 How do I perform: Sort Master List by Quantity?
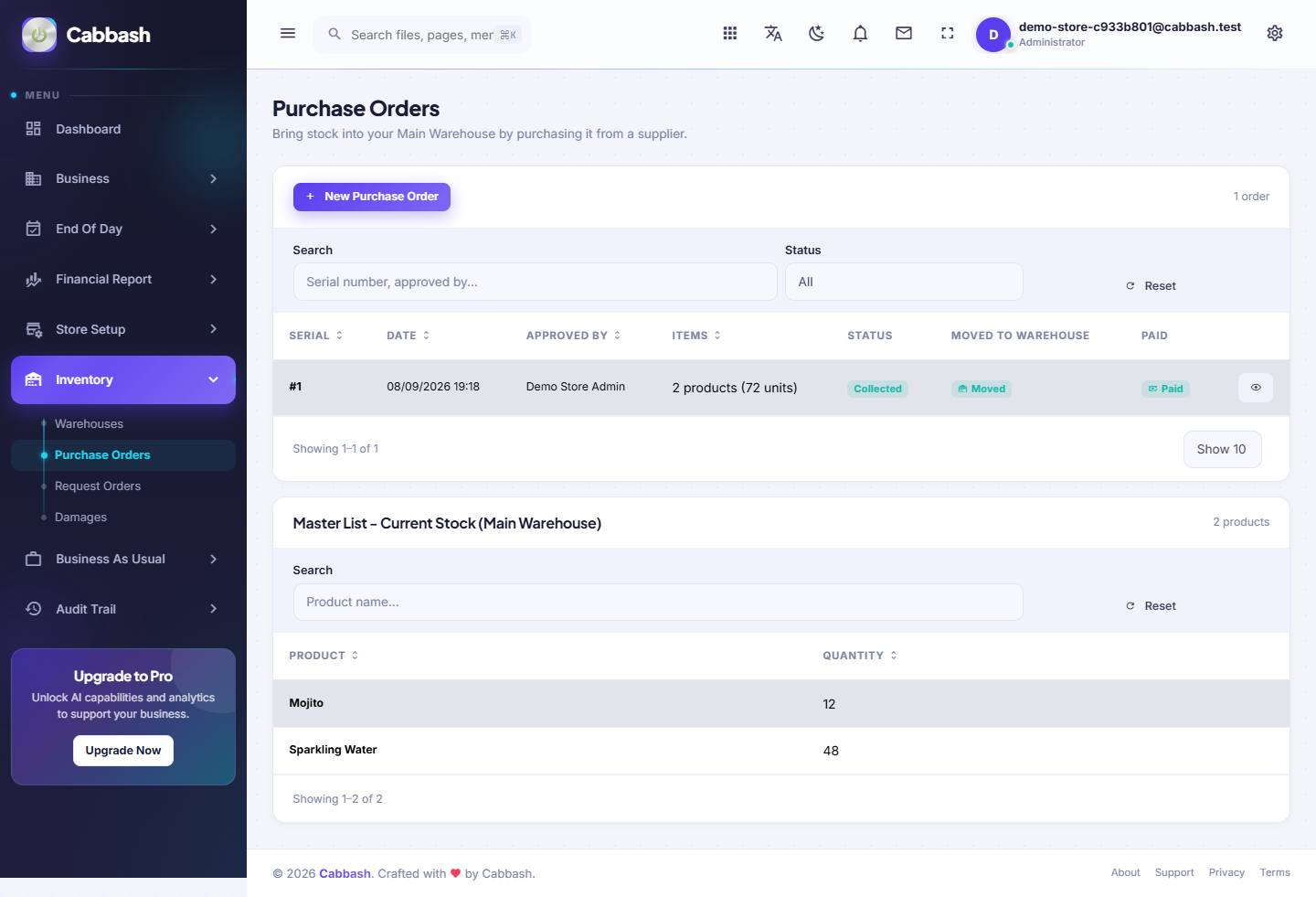pyautogui.click(x=860, y=656)
